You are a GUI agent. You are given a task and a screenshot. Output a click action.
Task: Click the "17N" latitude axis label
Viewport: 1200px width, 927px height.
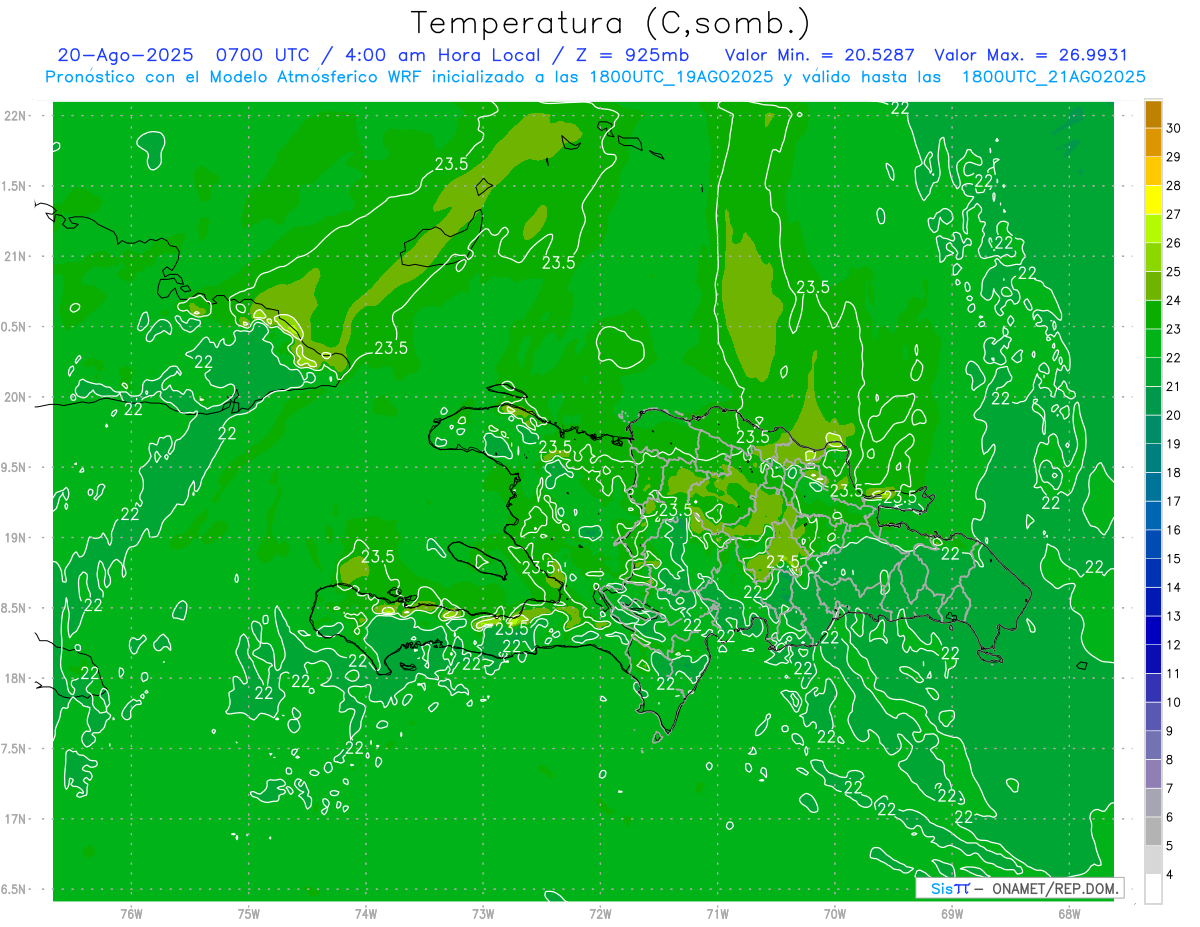(15, 820)
